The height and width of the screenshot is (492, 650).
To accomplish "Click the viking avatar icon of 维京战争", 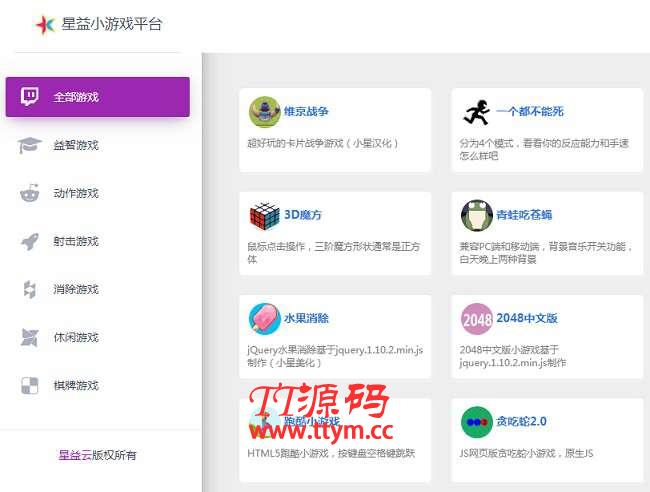I will click(x=264, y=112).
